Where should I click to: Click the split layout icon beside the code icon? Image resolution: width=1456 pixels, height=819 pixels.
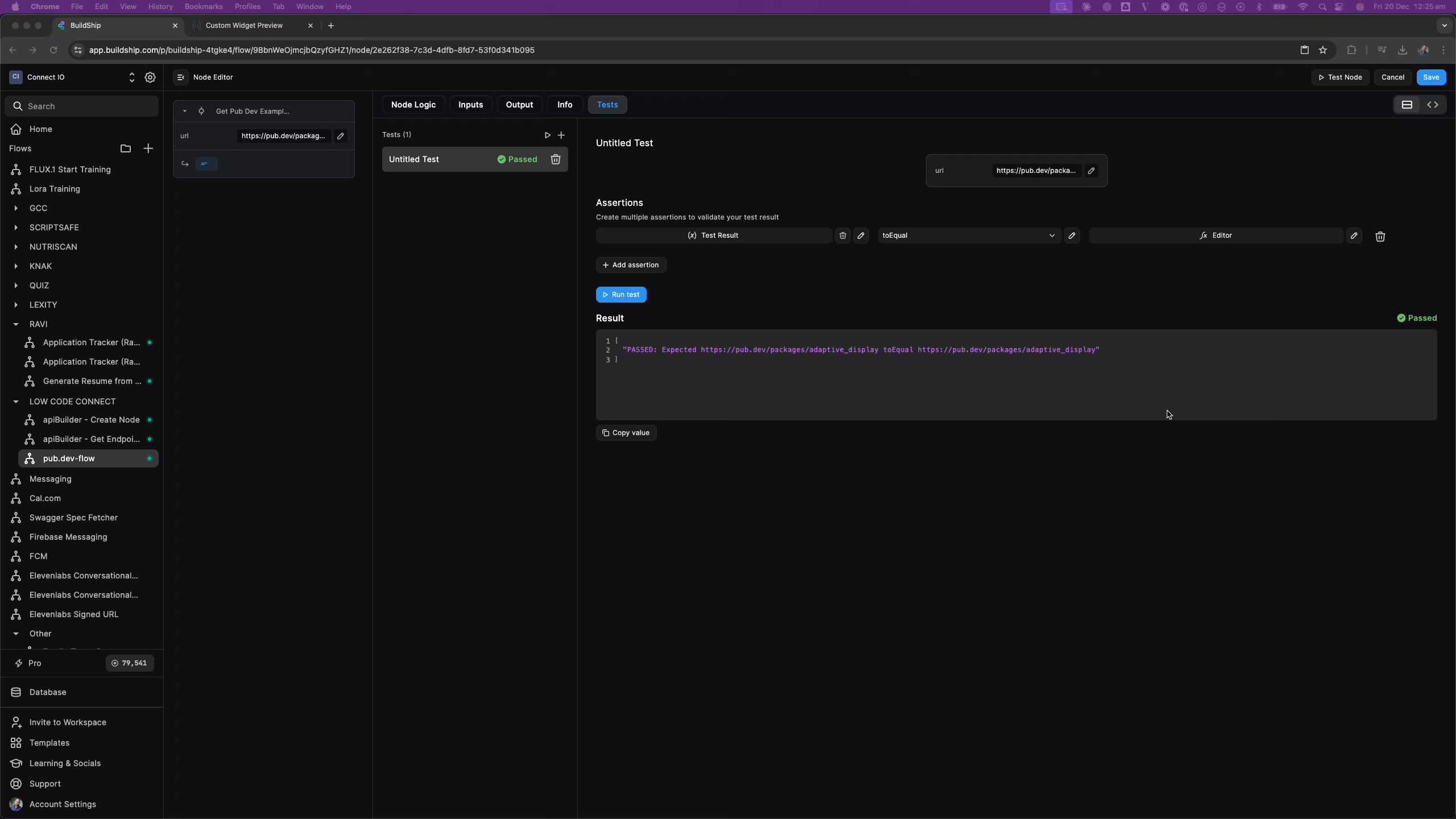pos(1407,105)
